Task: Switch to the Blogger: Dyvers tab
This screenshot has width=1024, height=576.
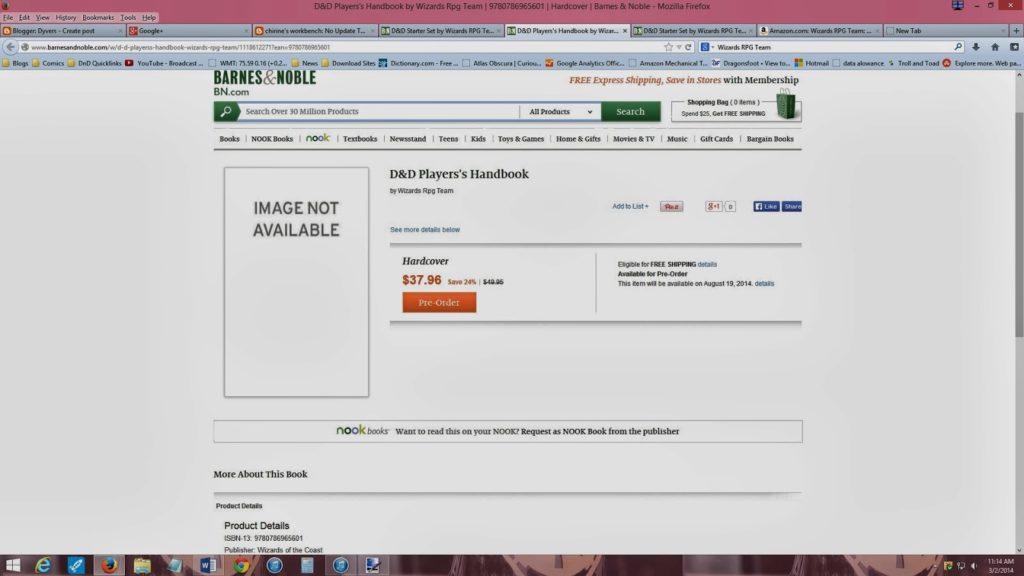Action: pos(62,31)
